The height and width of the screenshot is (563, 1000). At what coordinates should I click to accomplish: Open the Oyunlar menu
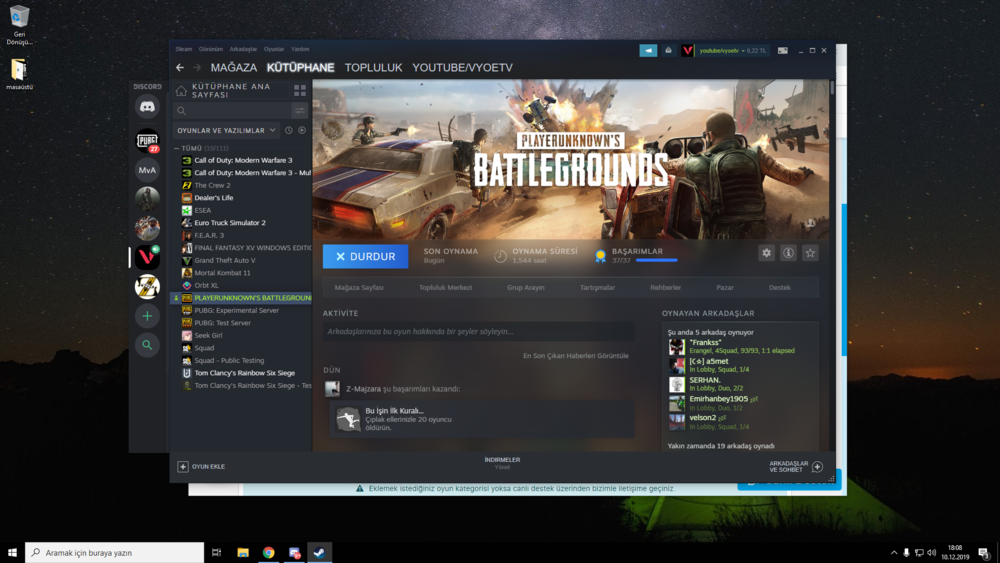click(274, 49)
